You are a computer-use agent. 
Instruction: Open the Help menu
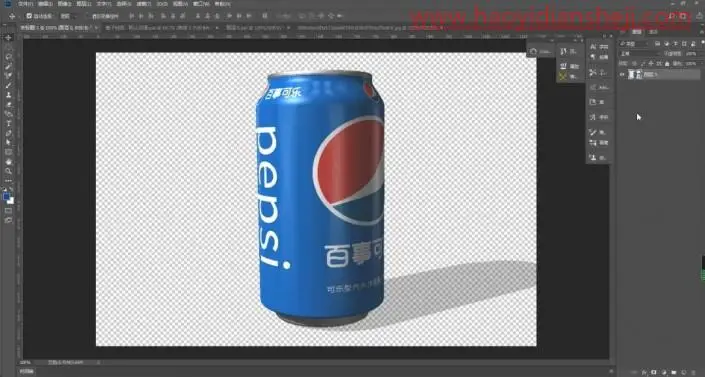coord(222,4)
